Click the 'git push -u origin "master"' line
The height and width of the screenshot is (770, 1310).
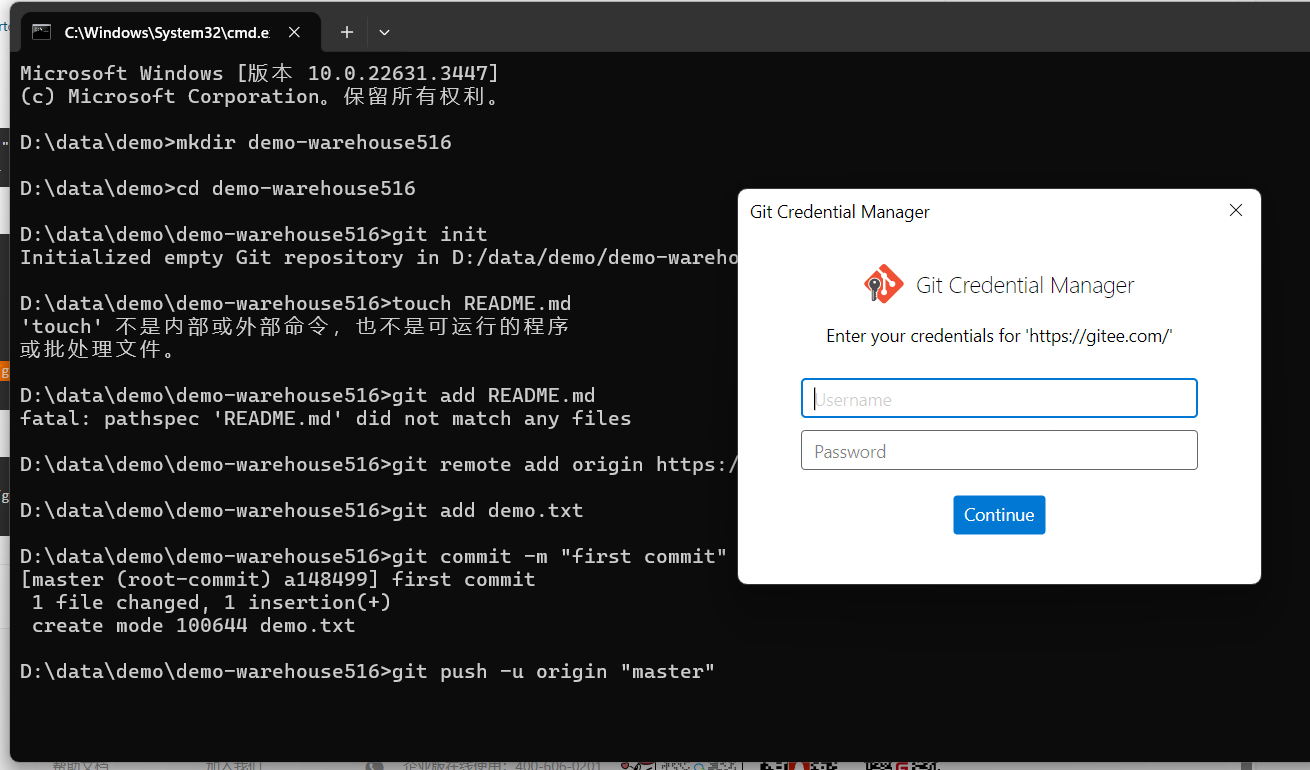(x=368, y=671)
